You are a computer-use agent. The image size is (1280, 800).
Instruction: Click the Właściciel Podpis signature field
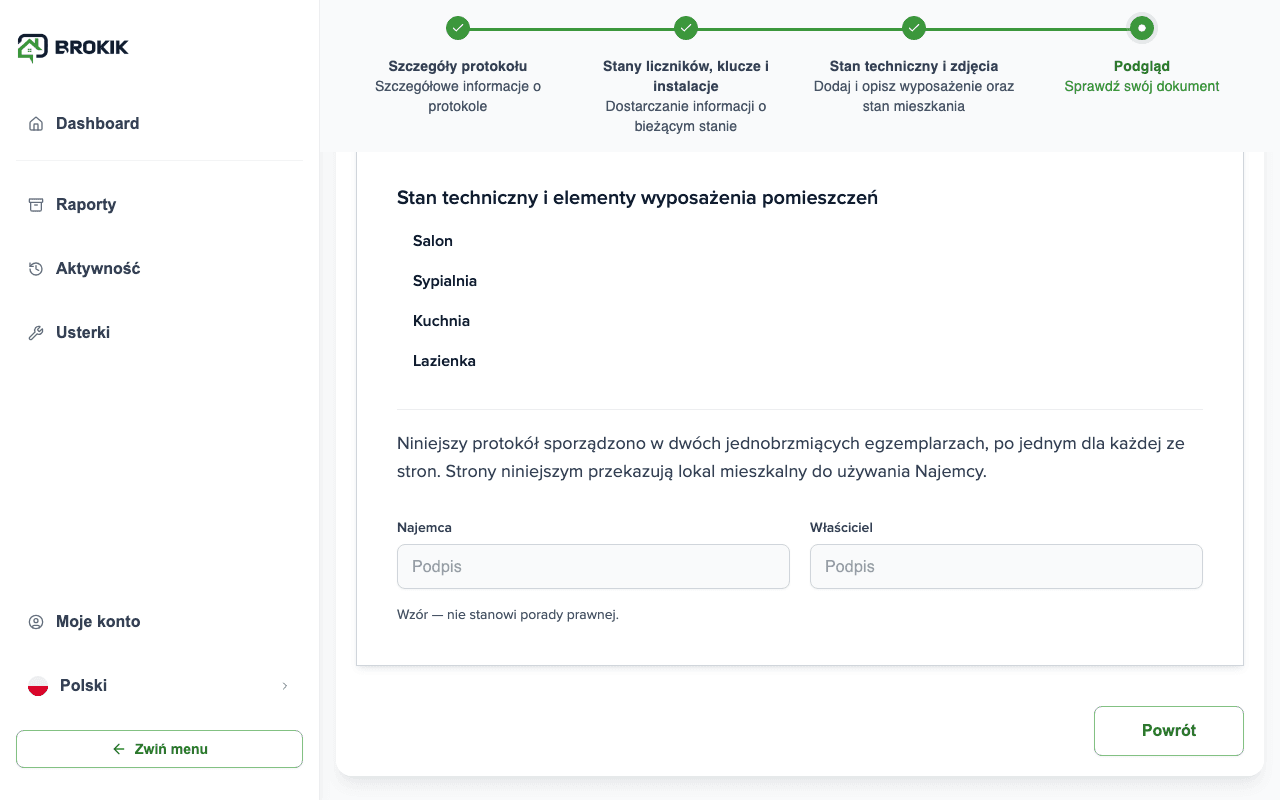click(x=1006, y=566)
